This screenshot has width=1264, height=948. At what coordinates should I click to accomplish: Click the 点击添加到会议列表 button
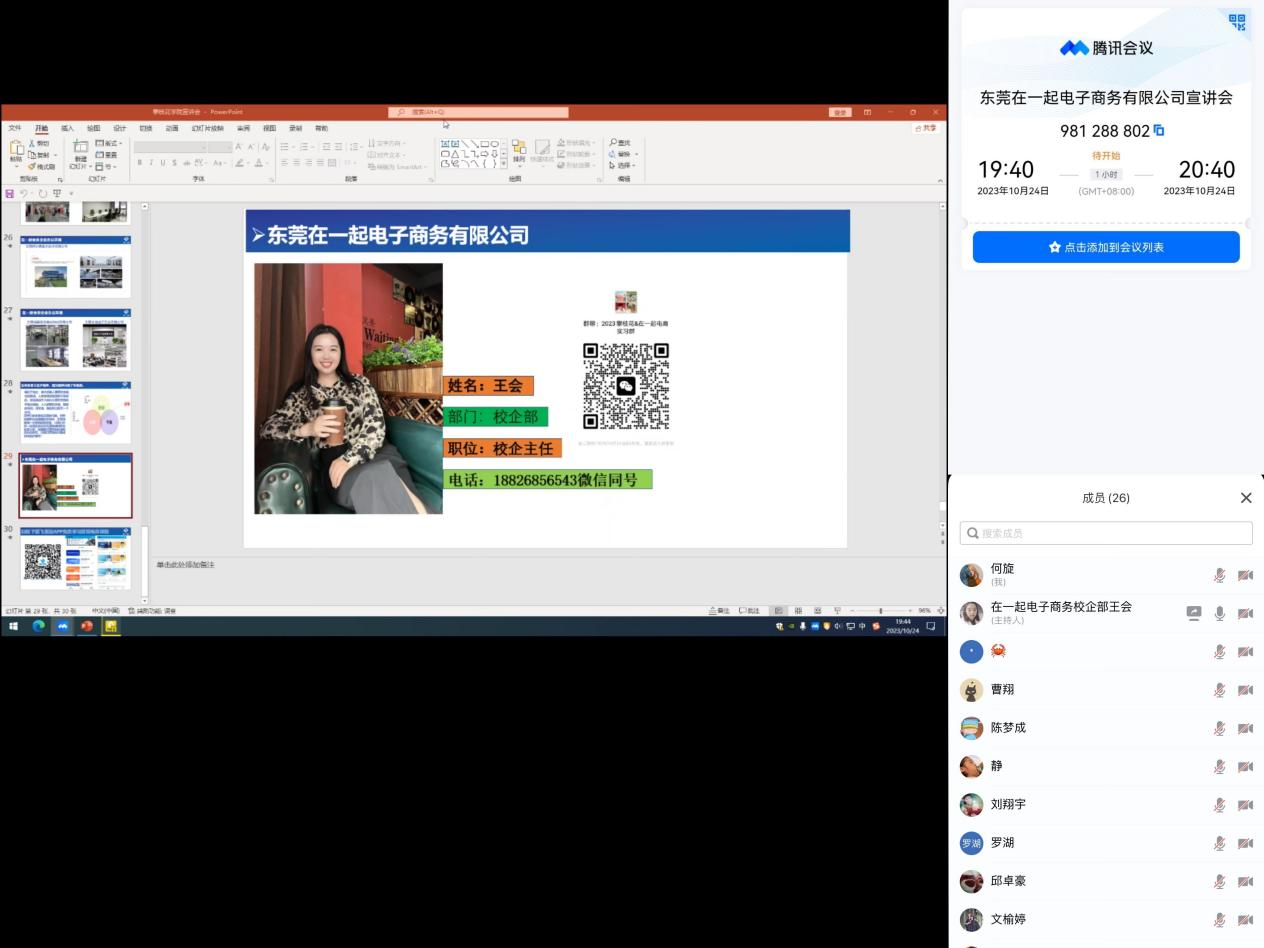pyautogui.click(x=1106, y=247)
